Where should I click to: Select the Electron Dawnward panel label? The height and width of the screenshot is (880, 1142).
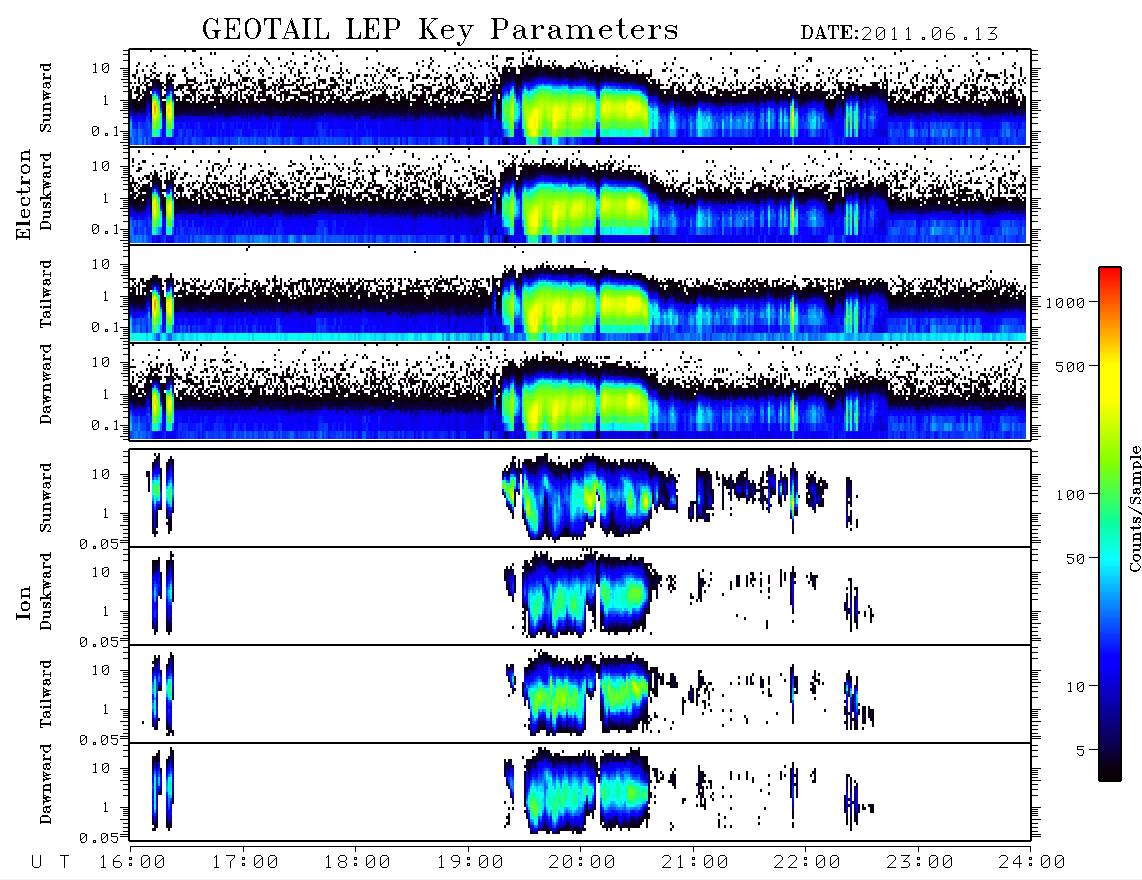46,384
